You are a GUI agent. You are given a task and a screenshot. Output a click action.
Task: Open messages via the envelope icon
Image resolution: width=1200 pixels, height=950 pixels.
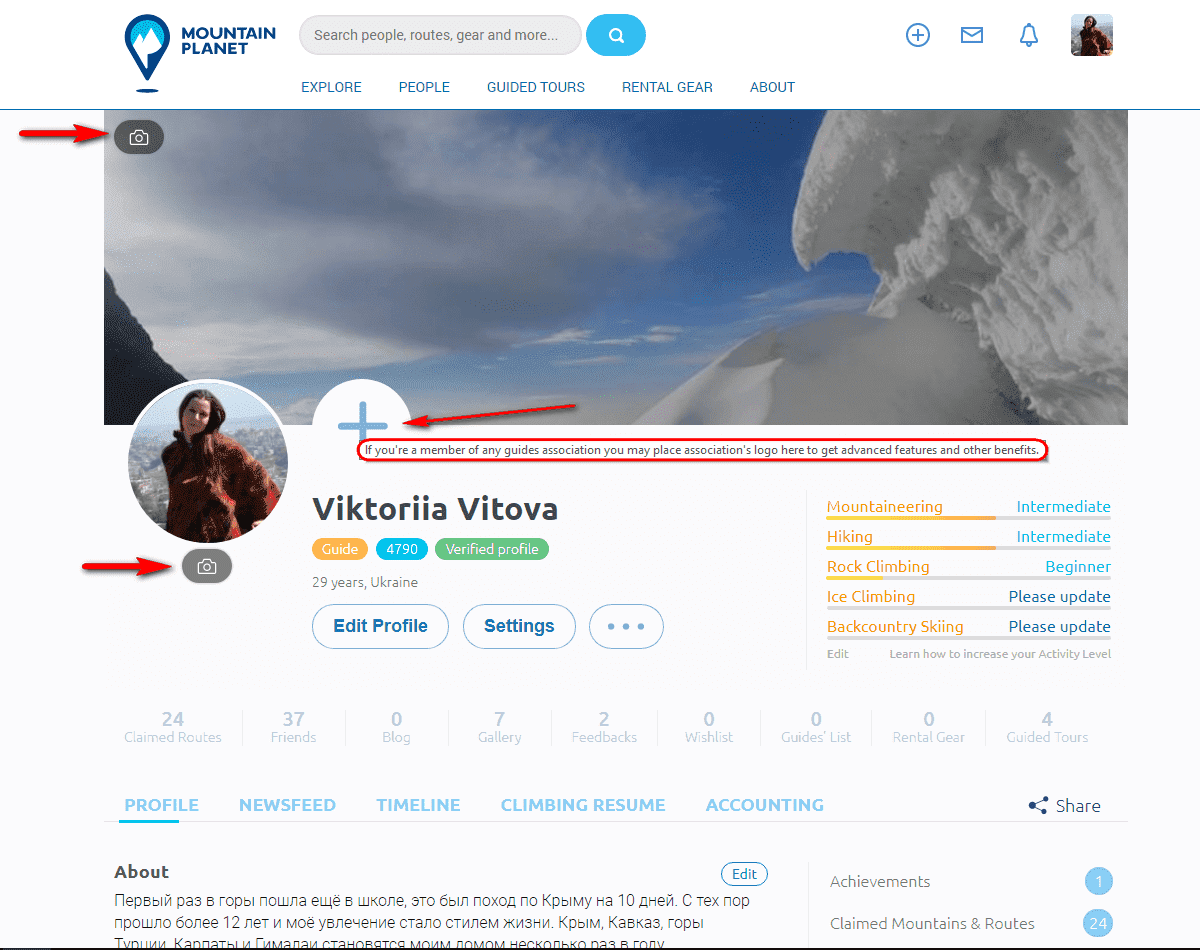[971, 34]
